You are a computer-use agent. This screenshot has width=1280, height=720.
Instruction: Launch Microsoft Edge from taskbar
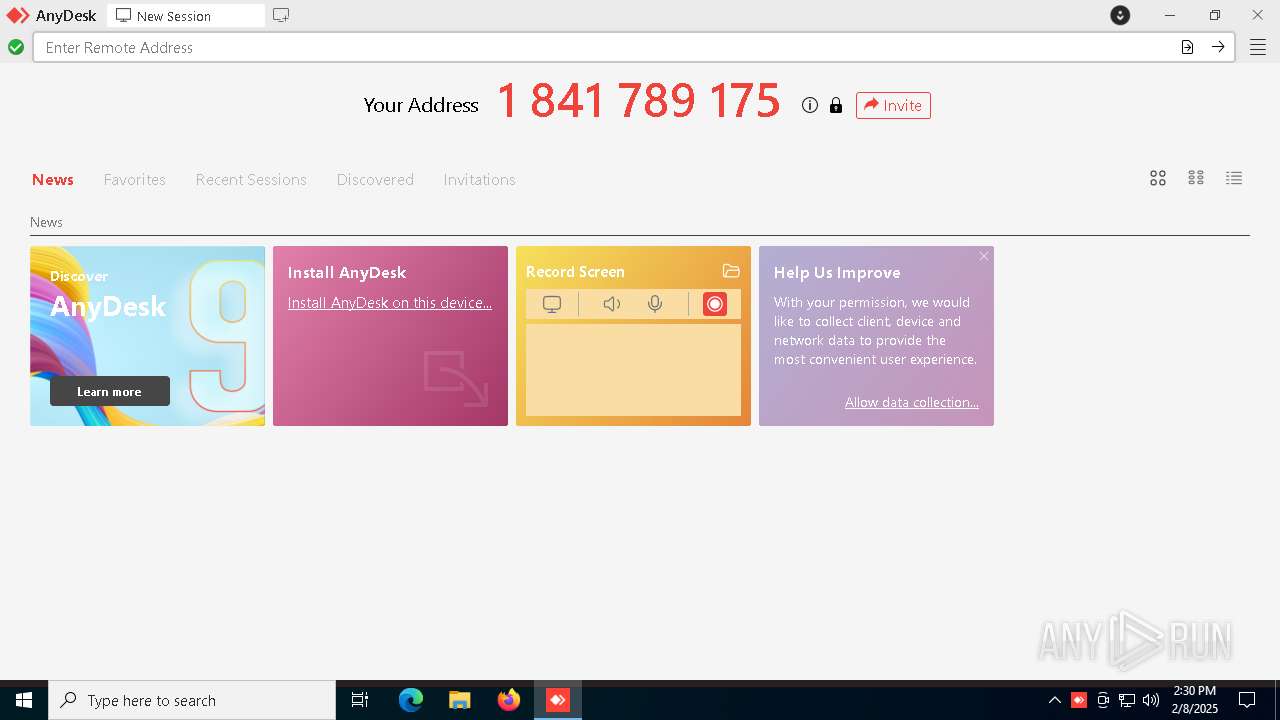[411, 700]
